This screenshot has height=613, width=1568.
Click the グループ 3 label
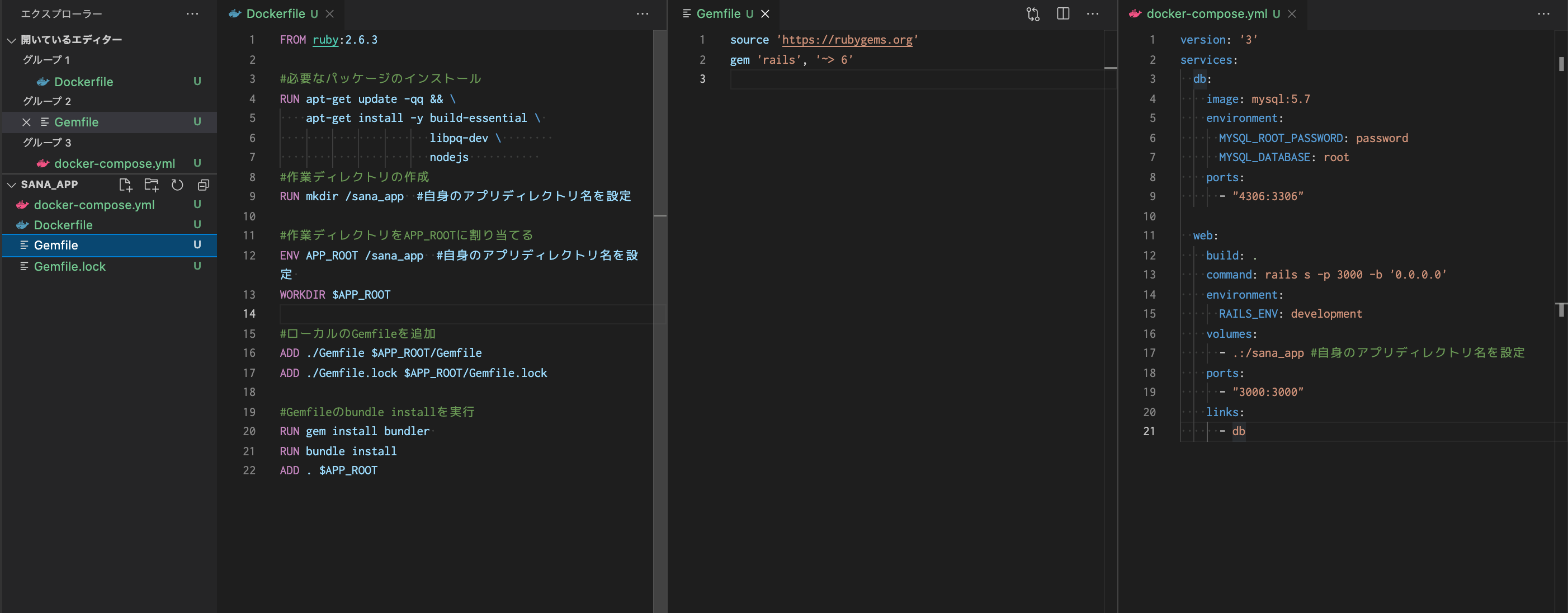click(x=47, y=143)
